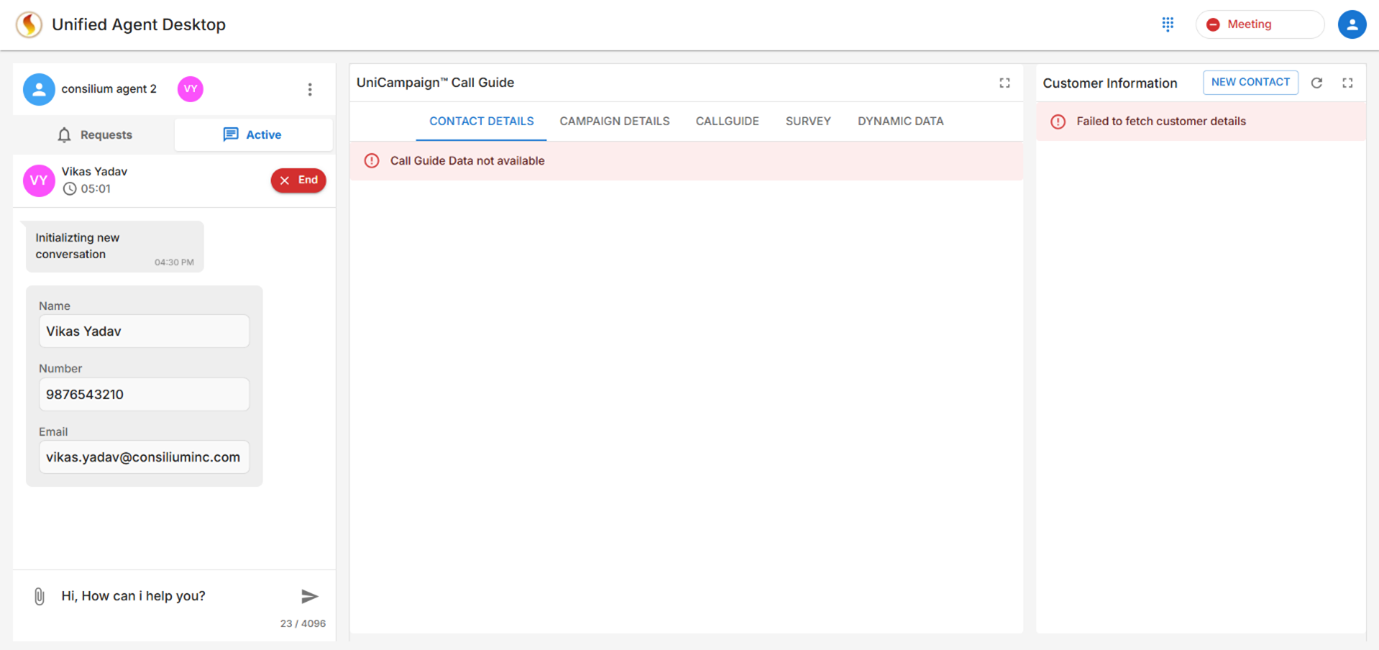Image resolution: width=1379 pixels, height=650 pixels.
Task: Switch to the Requests tab
Action: coord(94,135)
